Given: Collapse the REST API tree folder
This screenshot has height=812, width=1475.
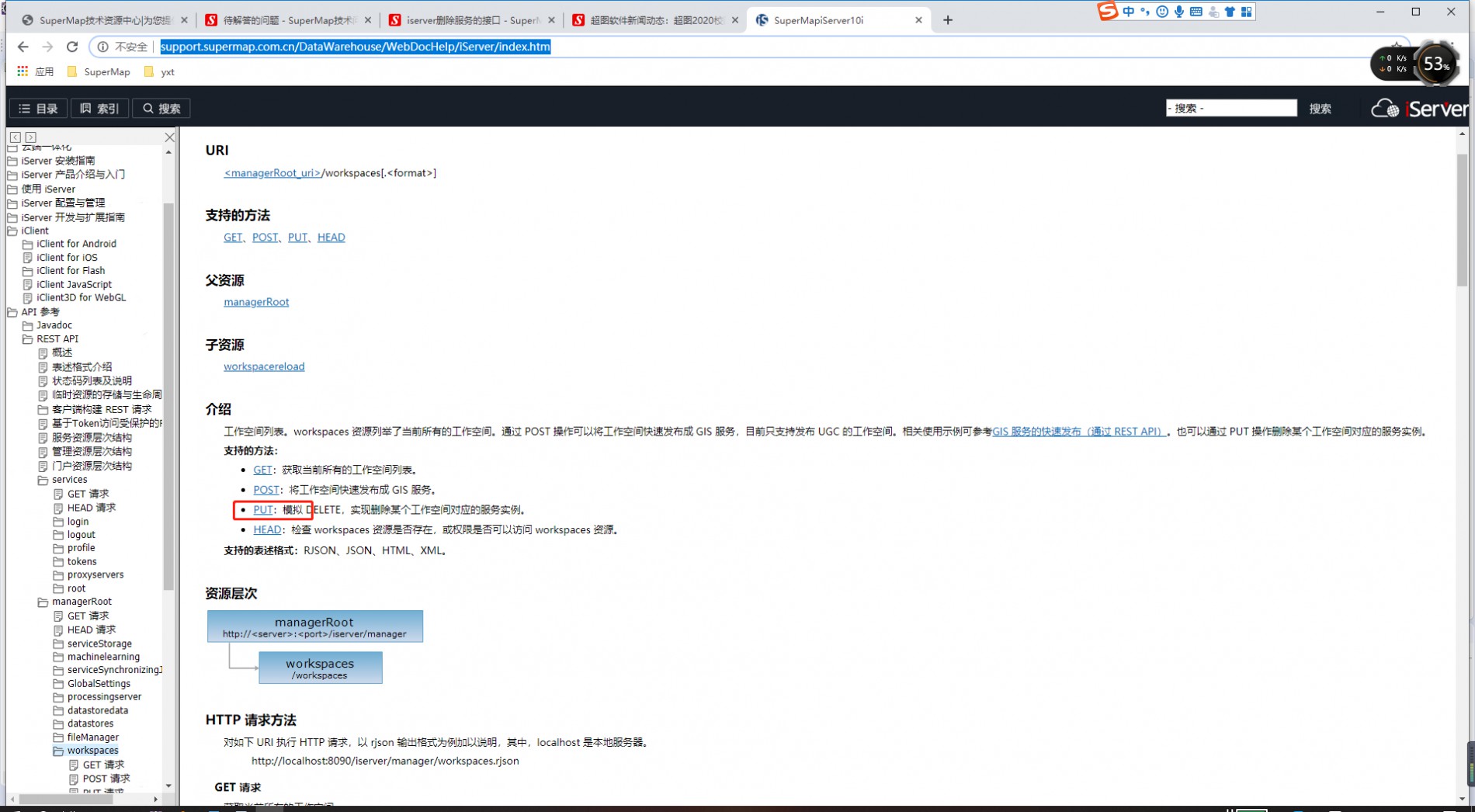Looking at the screenshot, I should coord(28,339).
